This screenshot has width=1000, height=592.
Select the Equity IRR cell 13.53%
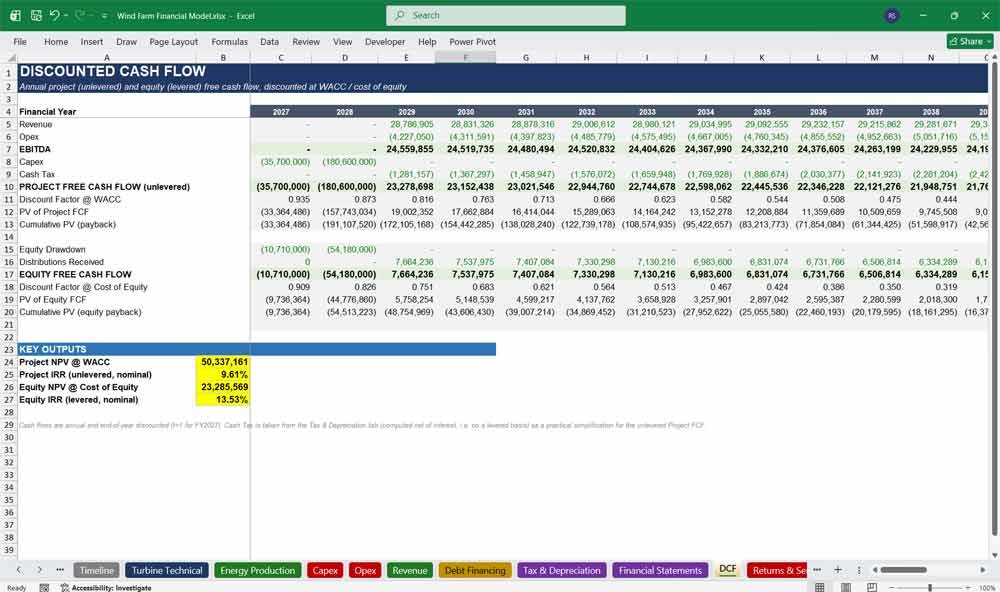tap(223, 399)
